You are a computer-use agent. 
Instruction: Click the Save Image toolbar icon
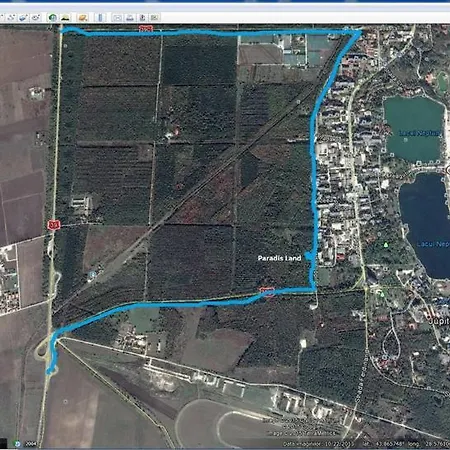142,18
